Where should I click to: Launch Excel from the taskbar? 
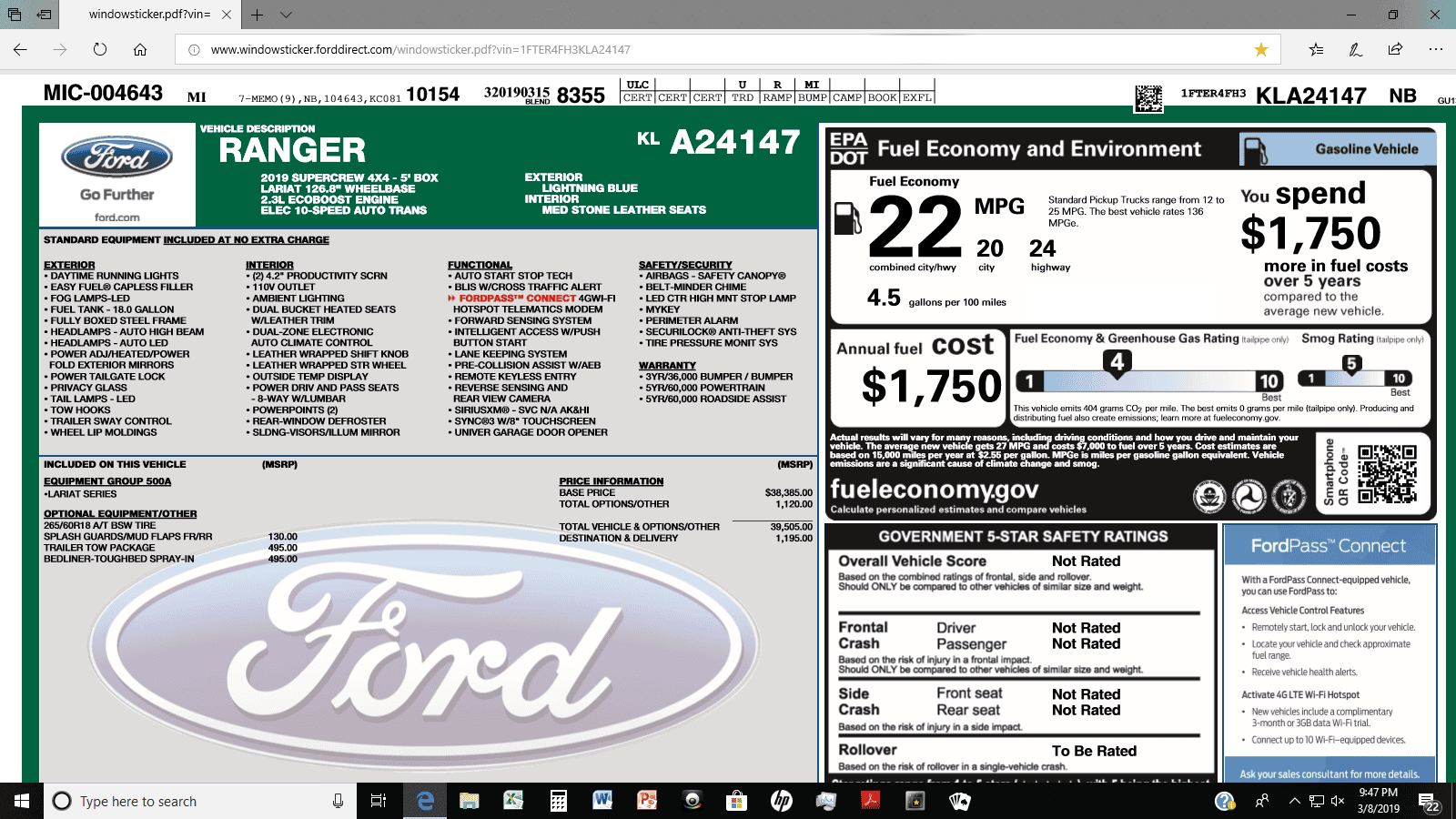click(513, 801)
